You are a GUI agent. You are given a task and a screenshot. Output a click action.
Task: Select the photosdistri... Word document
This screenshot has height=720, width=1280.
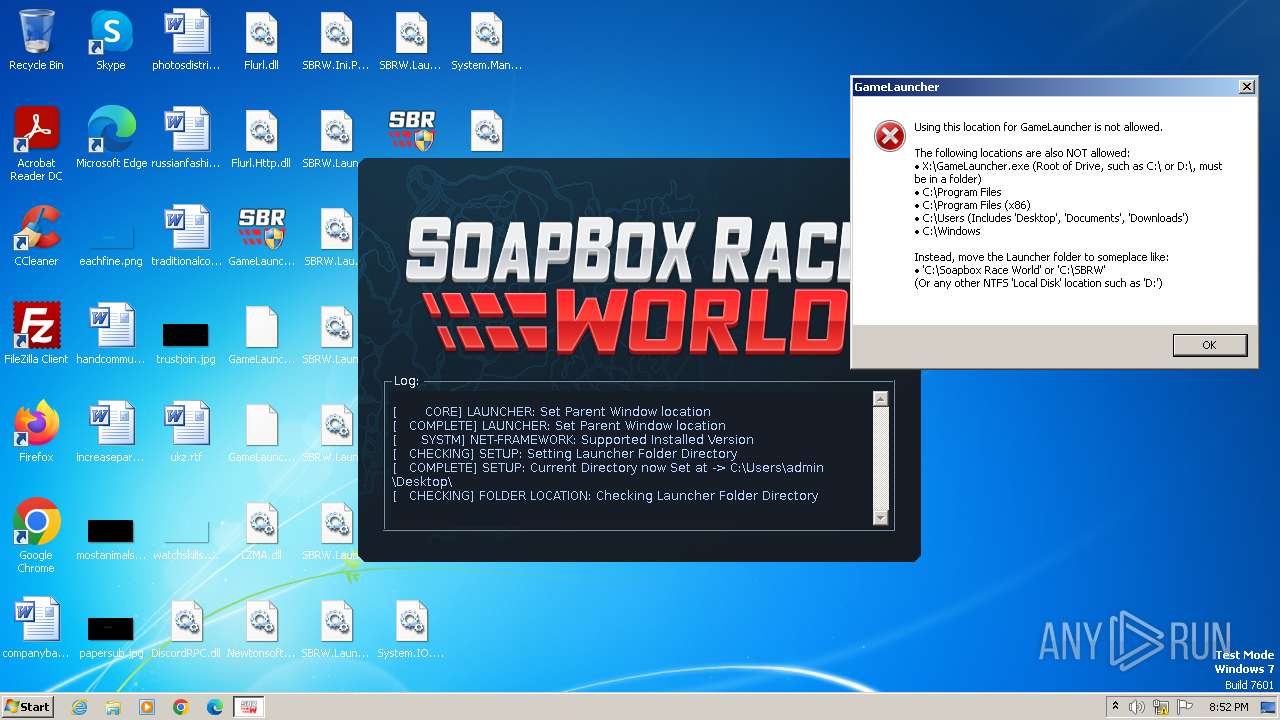(x=186, y=41)
